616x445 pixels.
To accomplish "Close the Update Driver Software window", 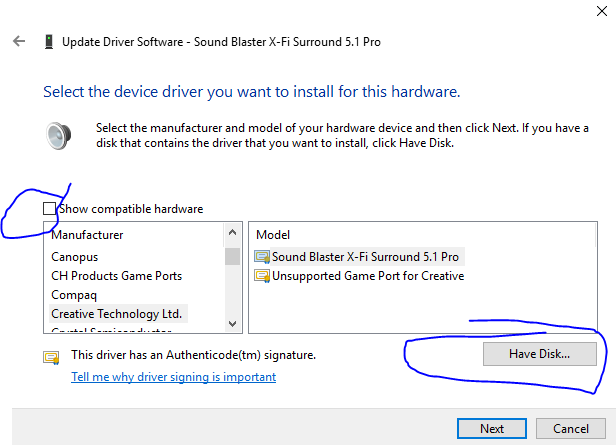I will [601, 11].
